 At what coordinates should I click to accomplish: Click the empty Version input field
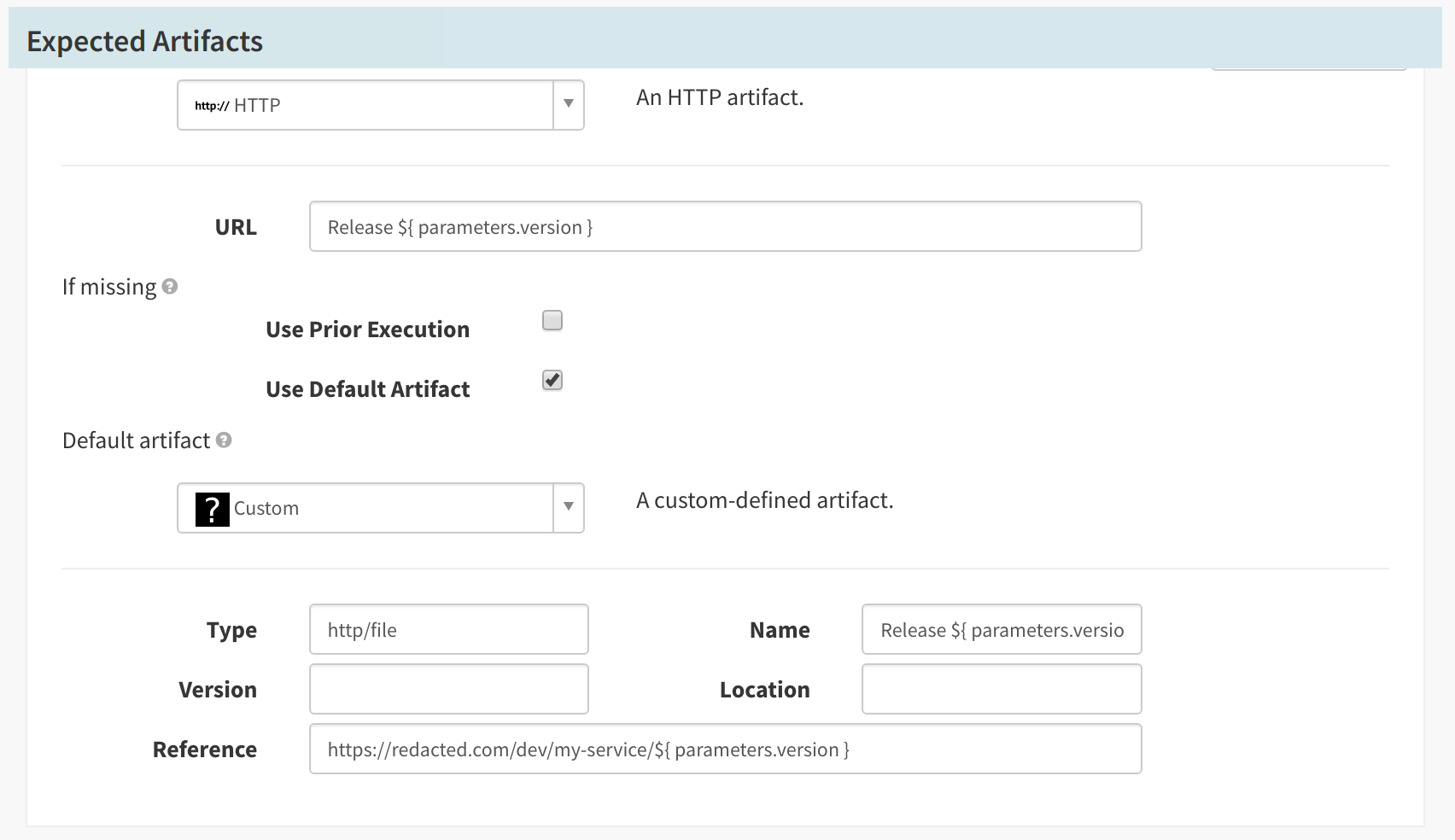(448, 690)
